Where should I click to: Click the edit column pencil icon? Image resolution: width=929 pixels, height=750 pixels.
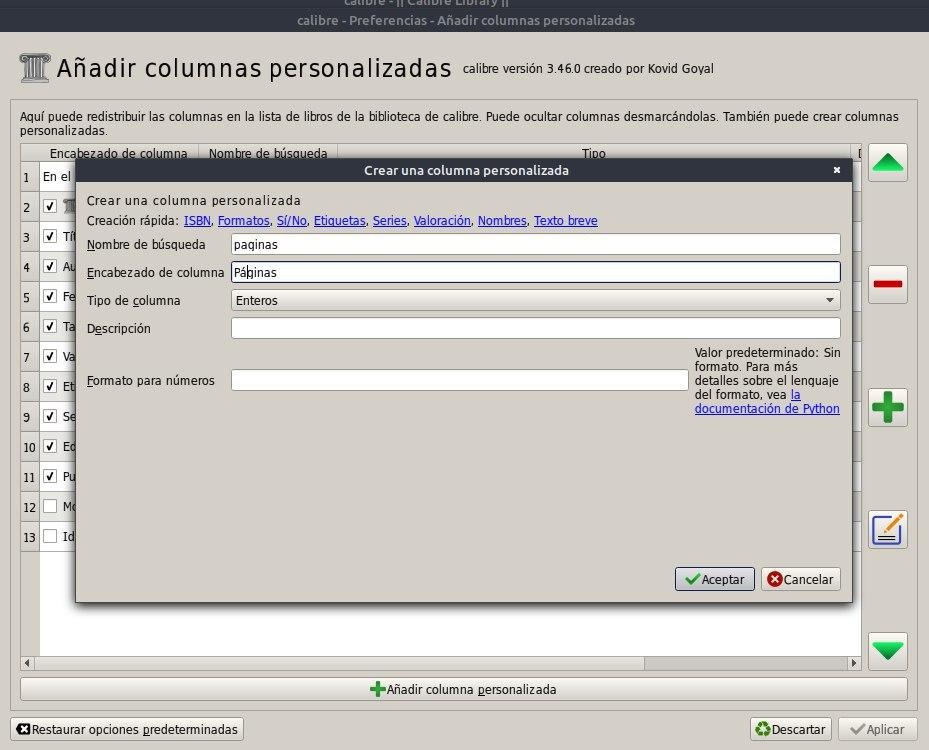click(888, 530)
